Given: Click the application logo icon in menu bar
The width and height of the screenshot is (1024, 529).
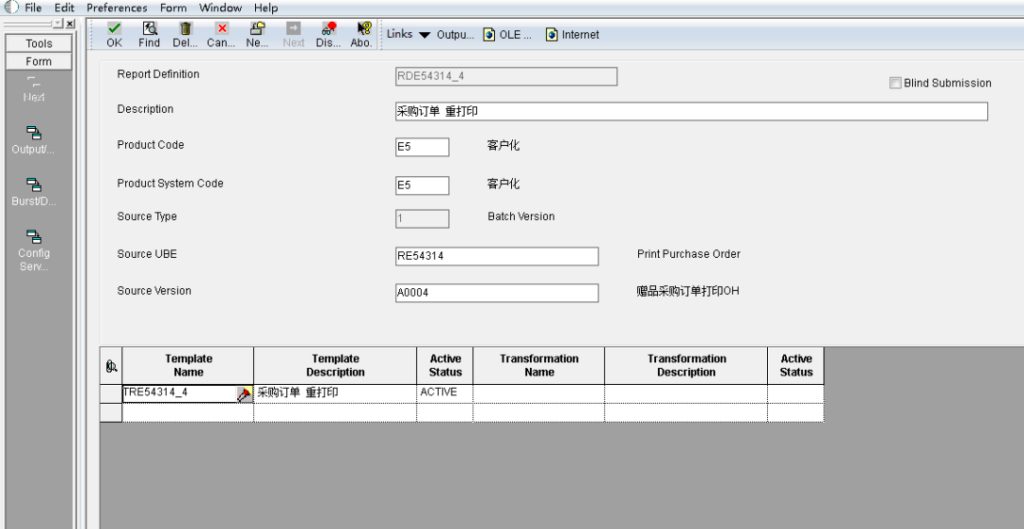Looking at the screenshot, I should pos(11,7).
